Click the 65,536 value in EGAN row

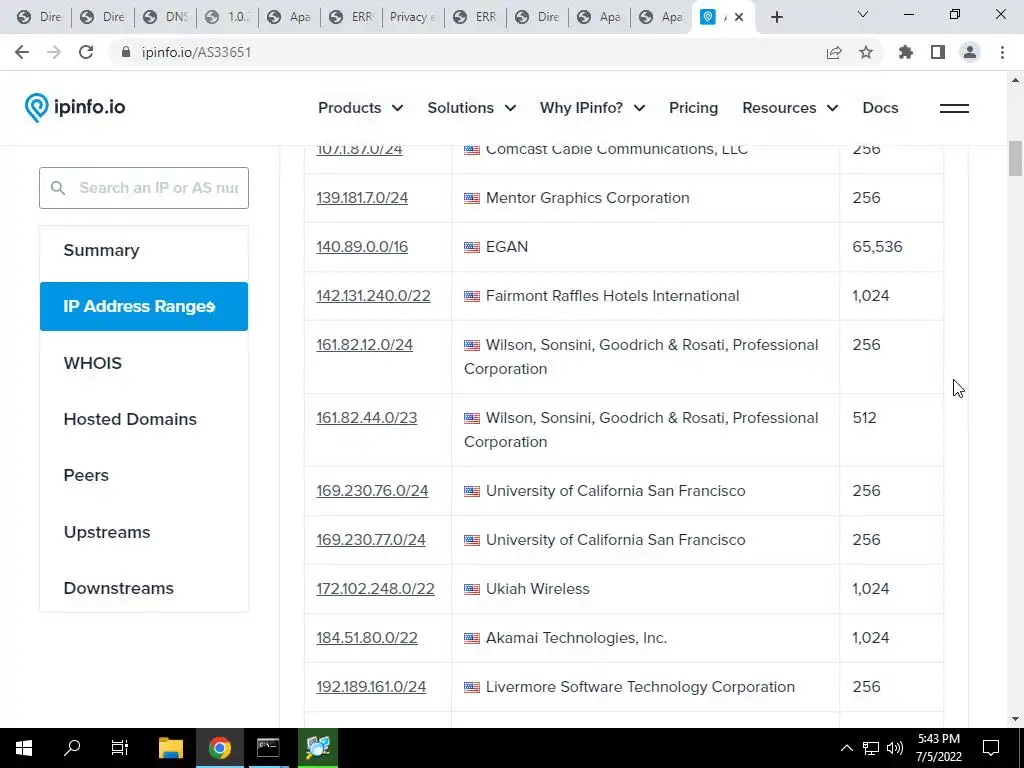pyautogui.click(x=877, y=247)
